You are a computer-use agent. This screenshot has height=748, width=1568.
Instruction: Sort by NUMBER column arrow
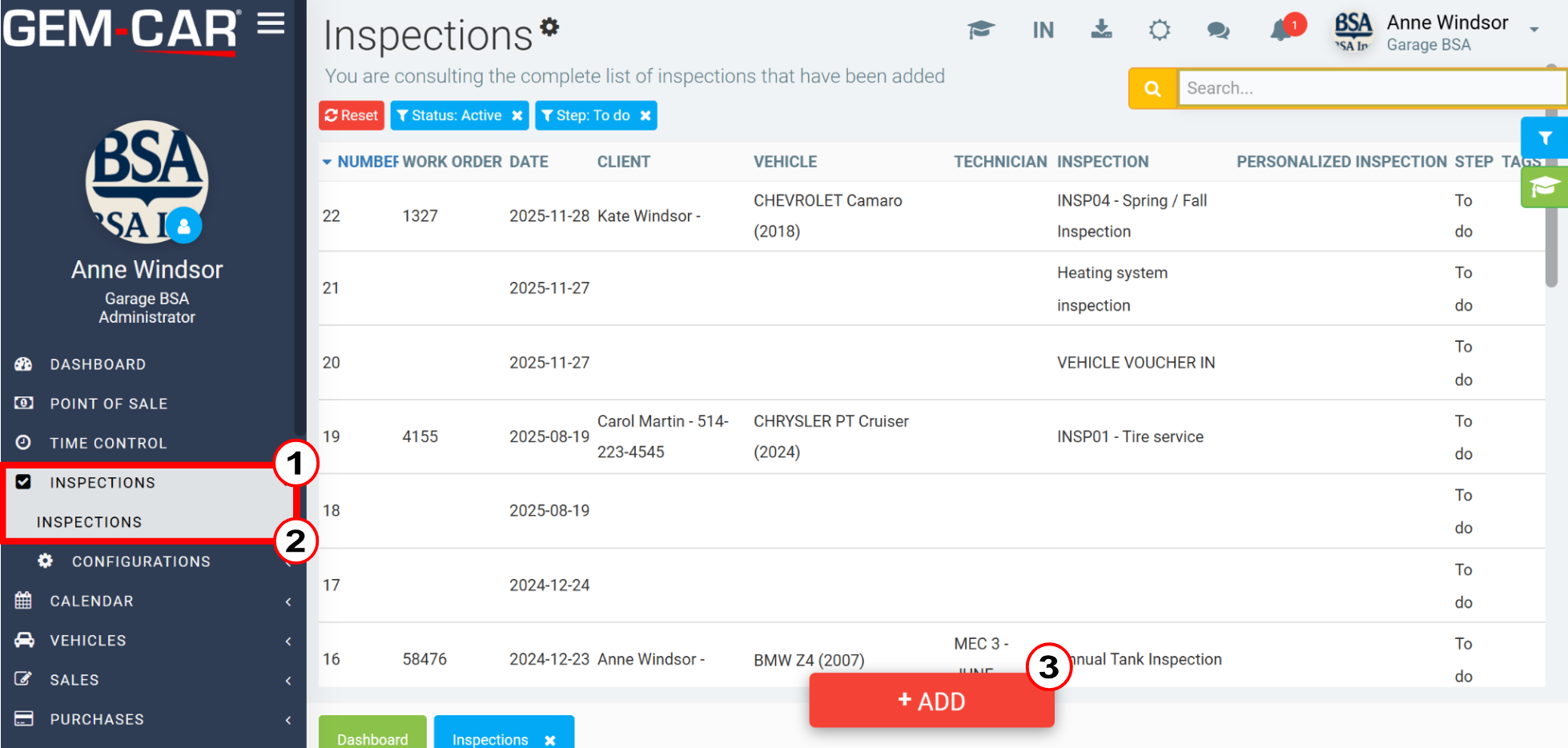click(x=327, y=162)
